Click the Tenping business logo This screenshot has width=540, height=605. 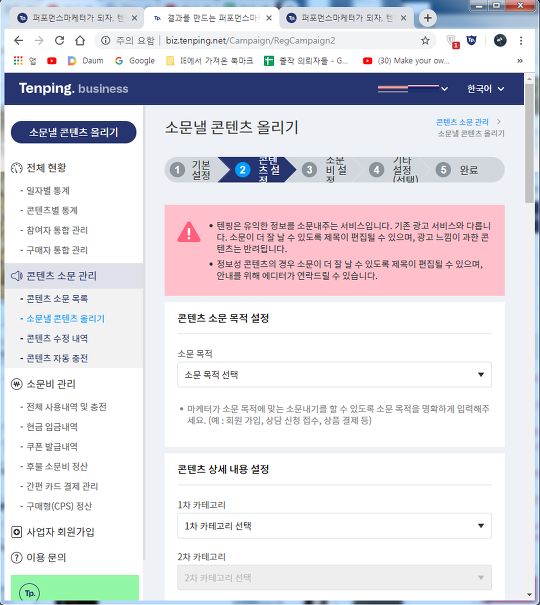tap(73, 88)
